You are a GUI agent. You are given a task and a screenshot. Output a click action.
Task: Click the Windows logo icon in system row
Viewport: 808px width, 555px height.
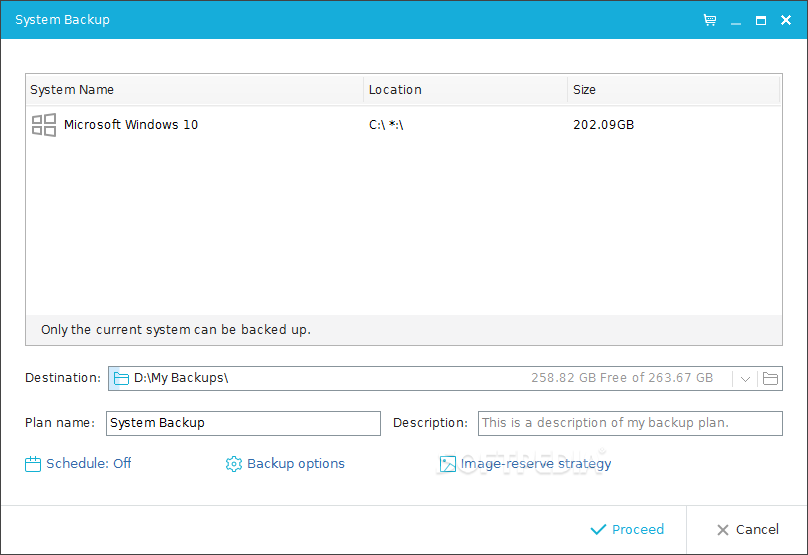[44, 125]
